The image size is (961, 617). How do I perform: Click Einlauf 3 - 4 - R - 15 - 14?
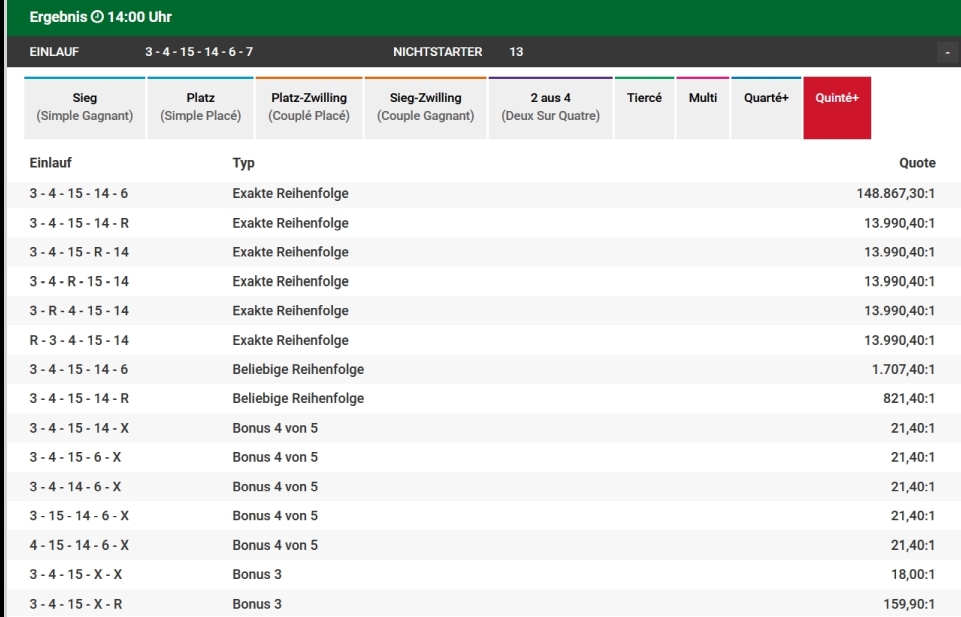[79, 281]
